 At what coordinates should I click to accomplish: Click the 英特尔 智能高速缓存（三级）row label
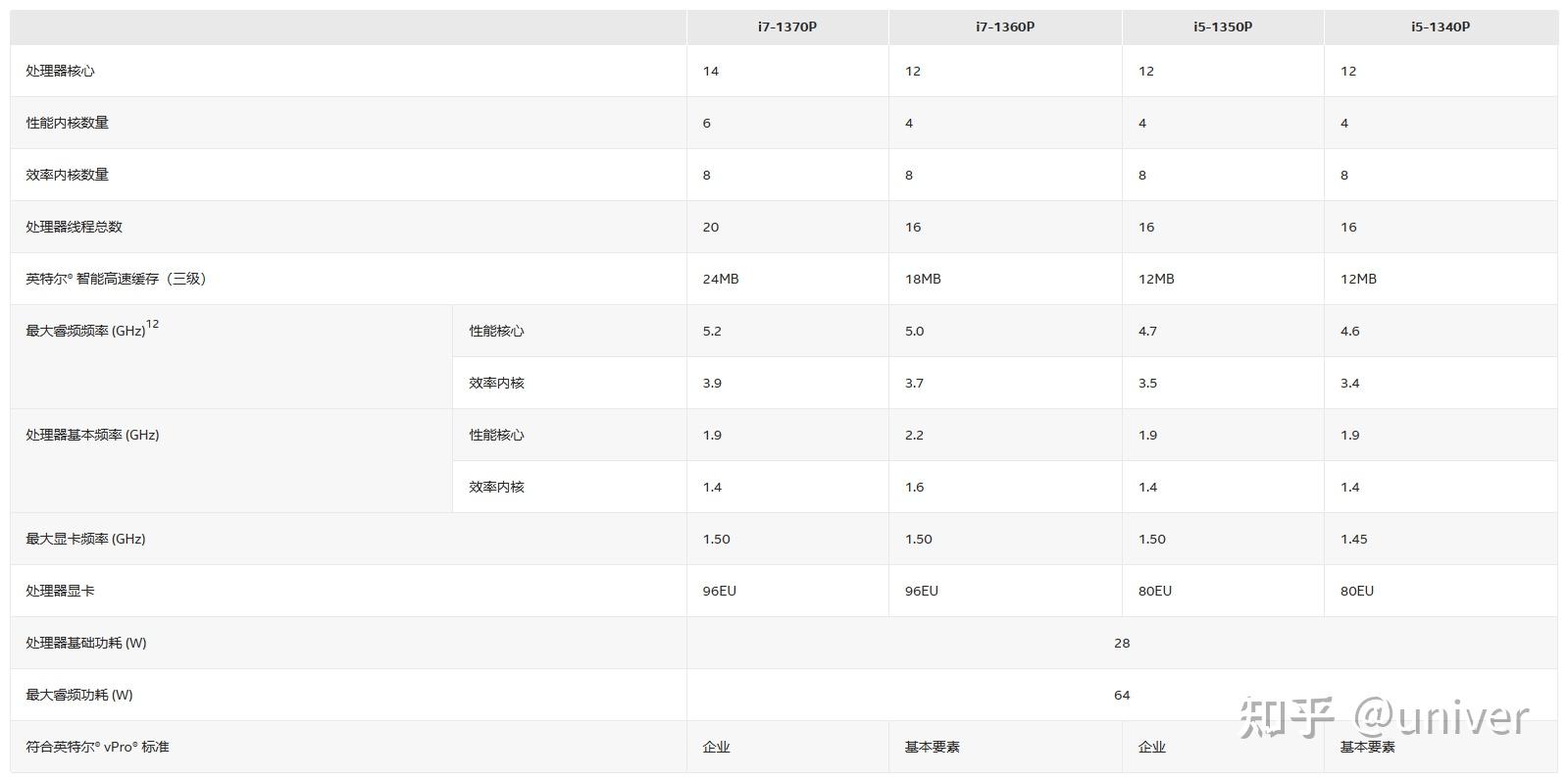(116, 280)
